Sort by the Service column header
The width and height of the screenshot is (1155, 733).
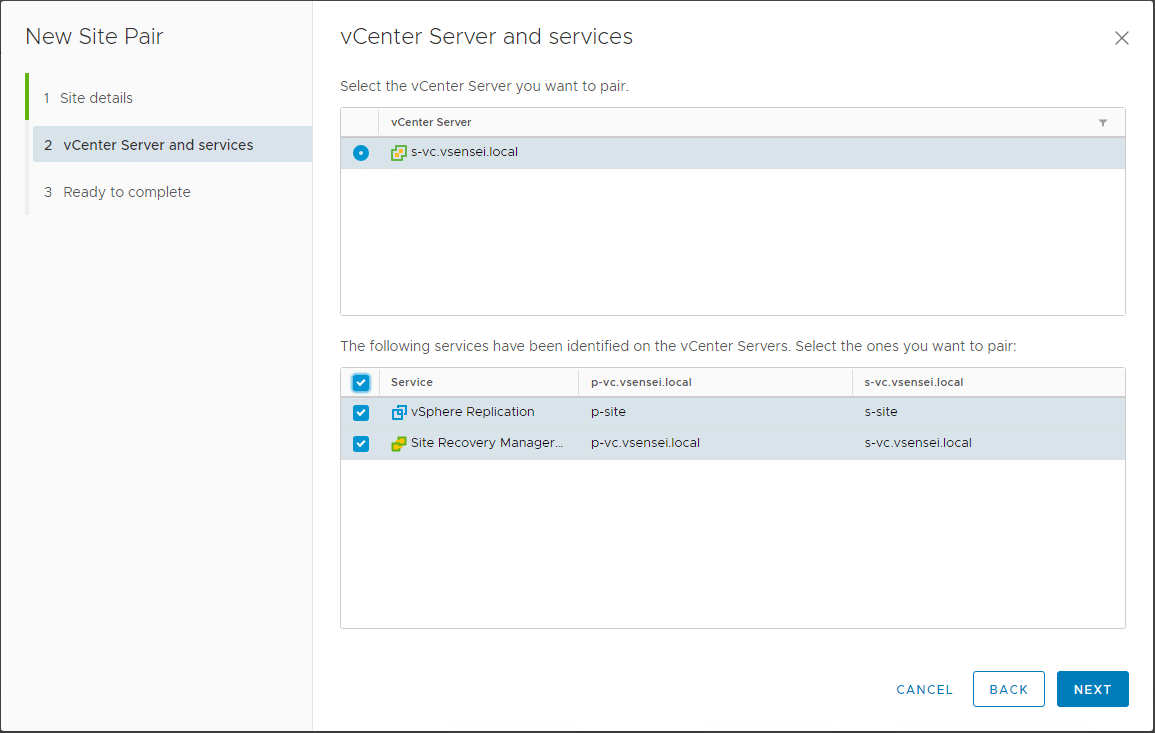[x=412, y=382]
